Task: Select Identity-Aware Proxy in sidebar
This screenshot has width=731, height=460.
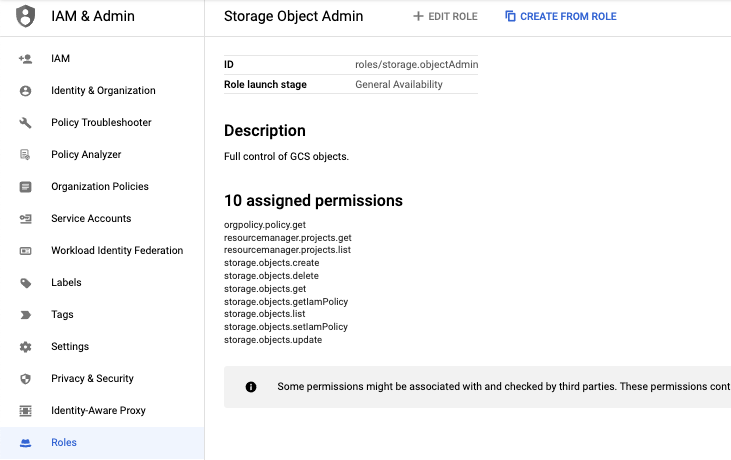Action: tap(102, 411)
